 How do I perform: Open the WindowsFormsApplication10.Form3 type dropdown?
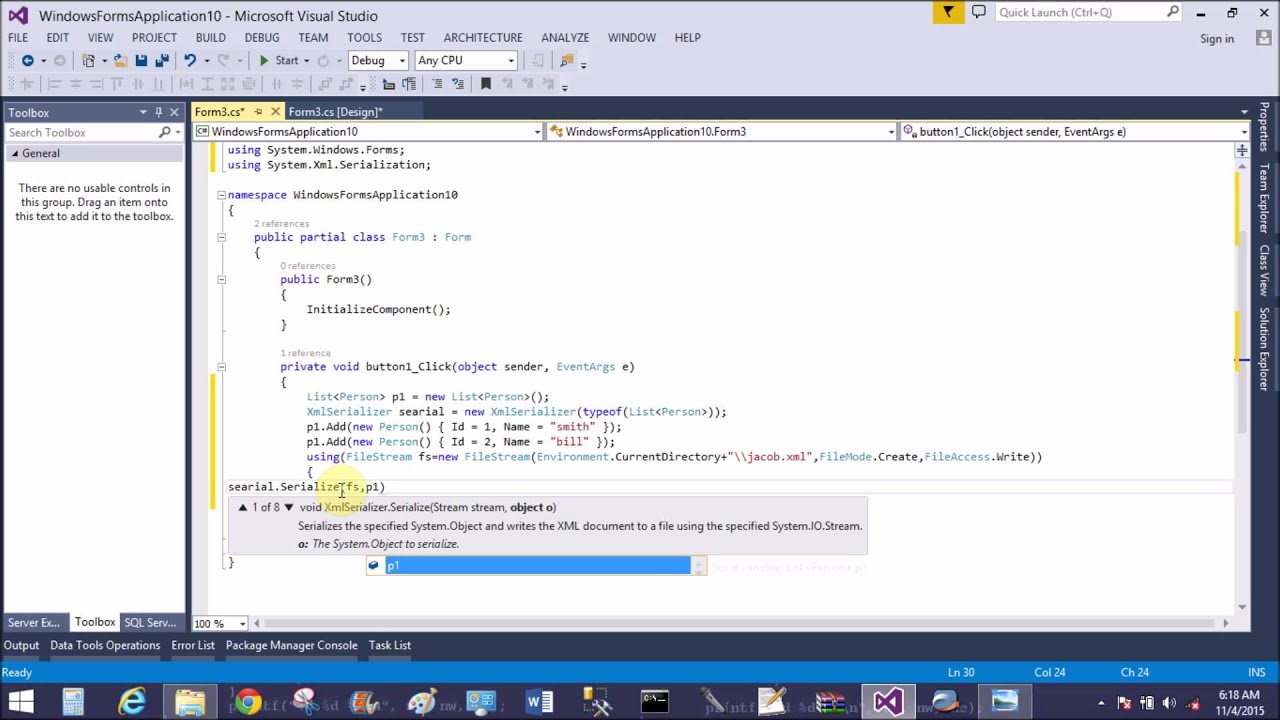(x=891, y=132)
